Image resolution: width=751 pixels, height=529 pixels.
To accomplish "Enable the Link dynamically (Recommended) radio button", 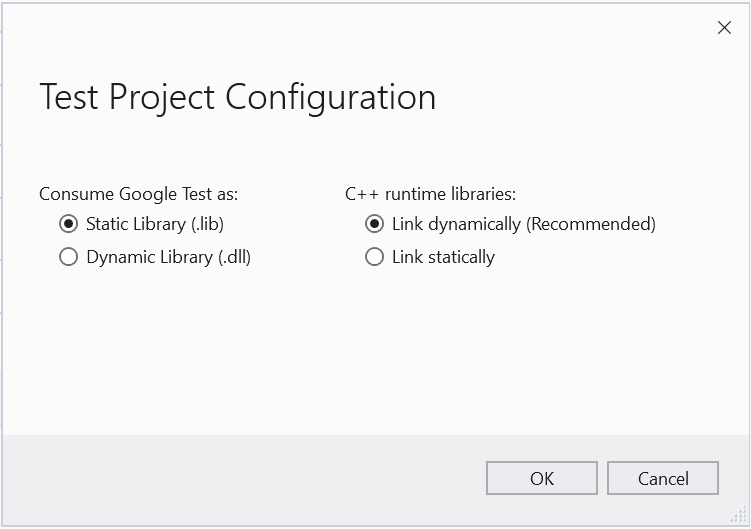I will [x=374, y=224].
